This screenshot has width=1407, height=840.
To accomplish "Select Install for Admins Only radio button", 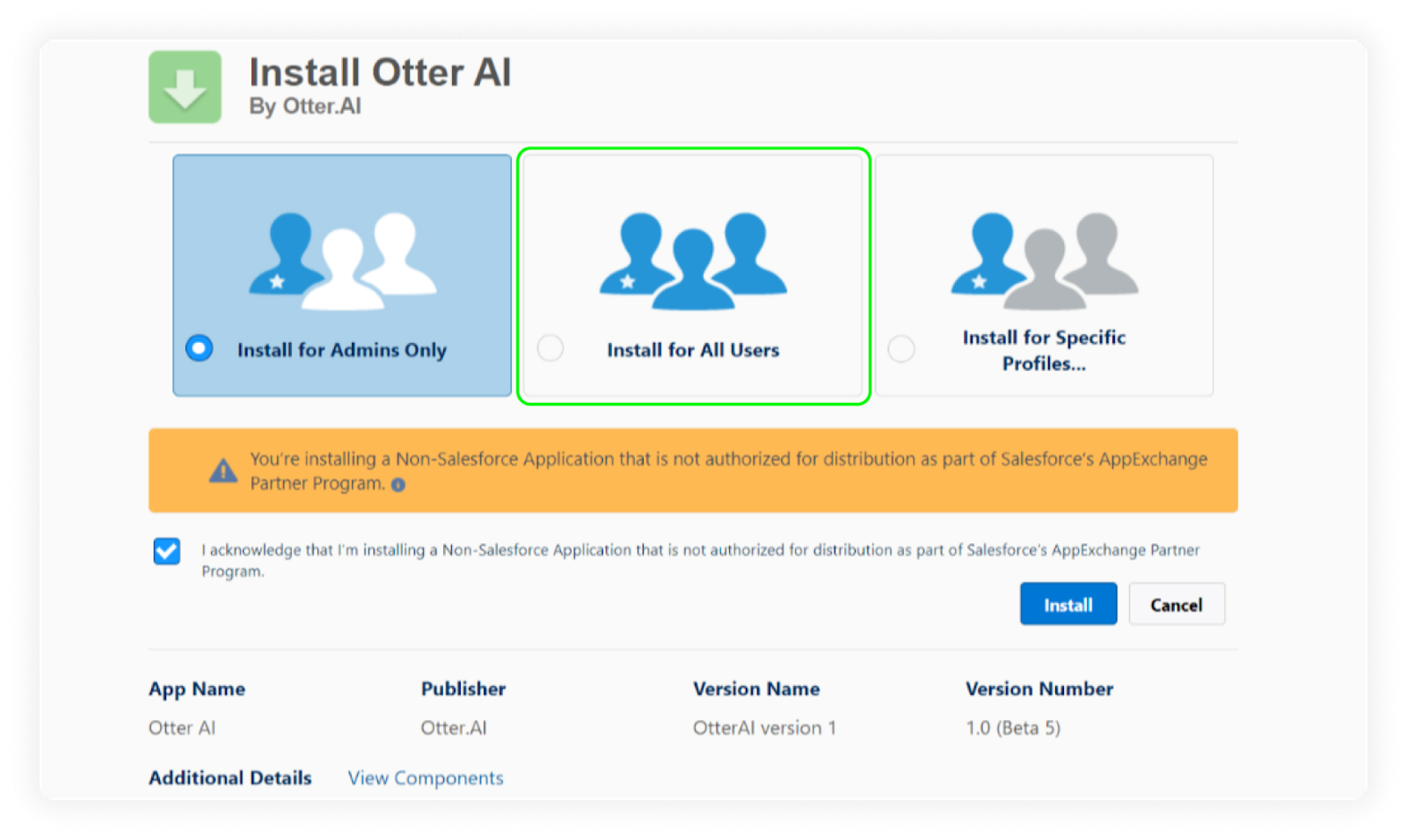I will tap(199, 349).
